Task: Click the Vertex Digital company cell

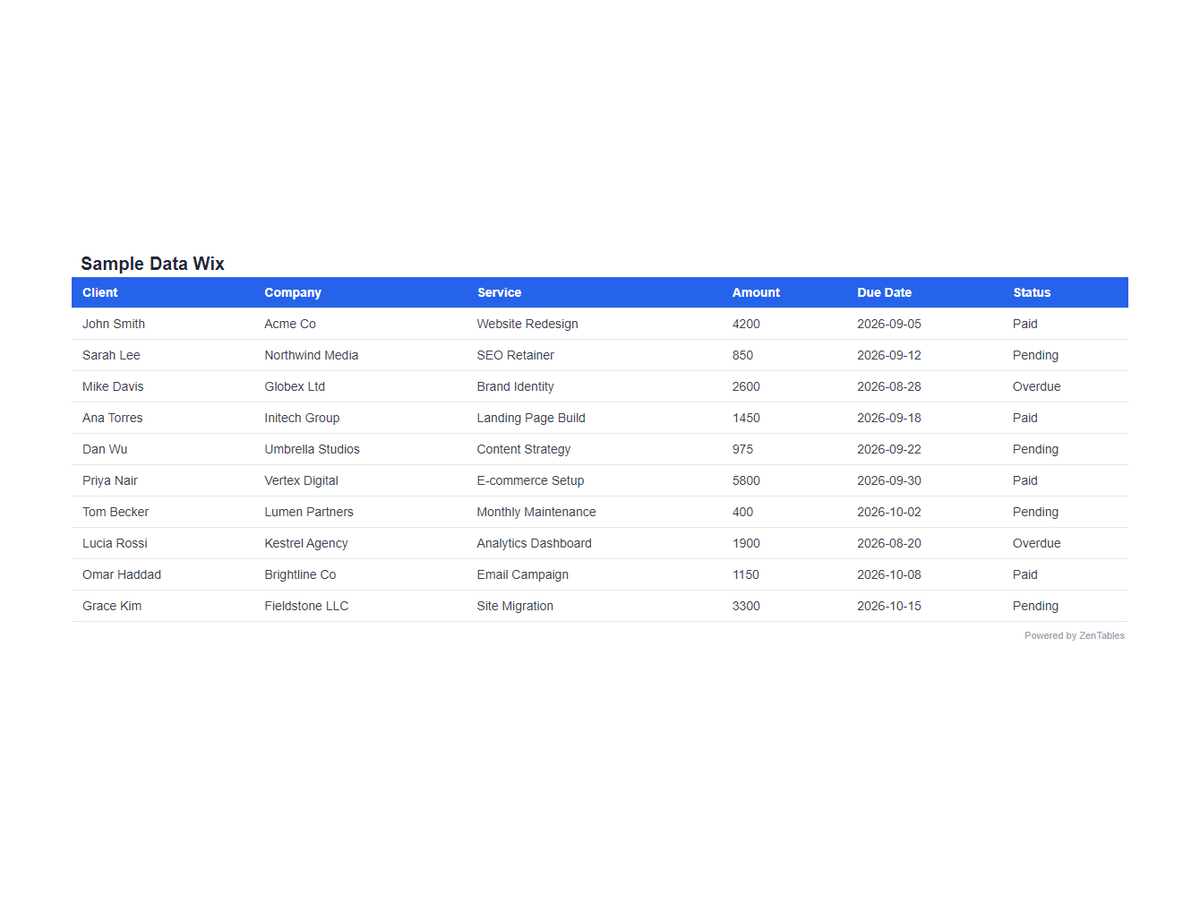Action: pos(301,481)
